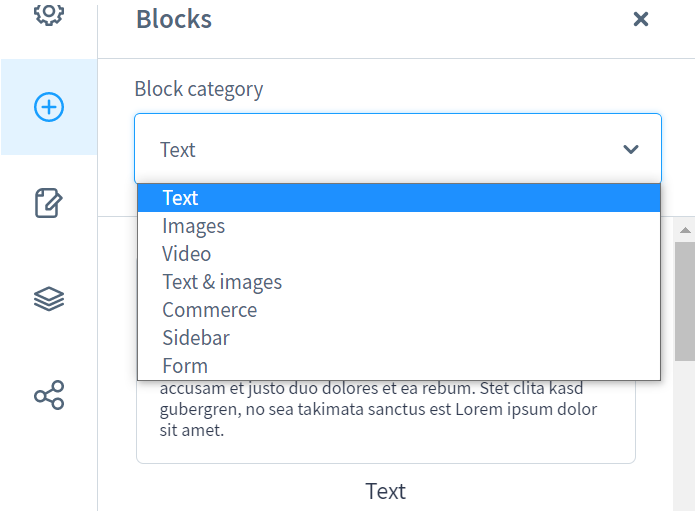Select Sidebar from the category list
The image size is (696, 517).
196,338
